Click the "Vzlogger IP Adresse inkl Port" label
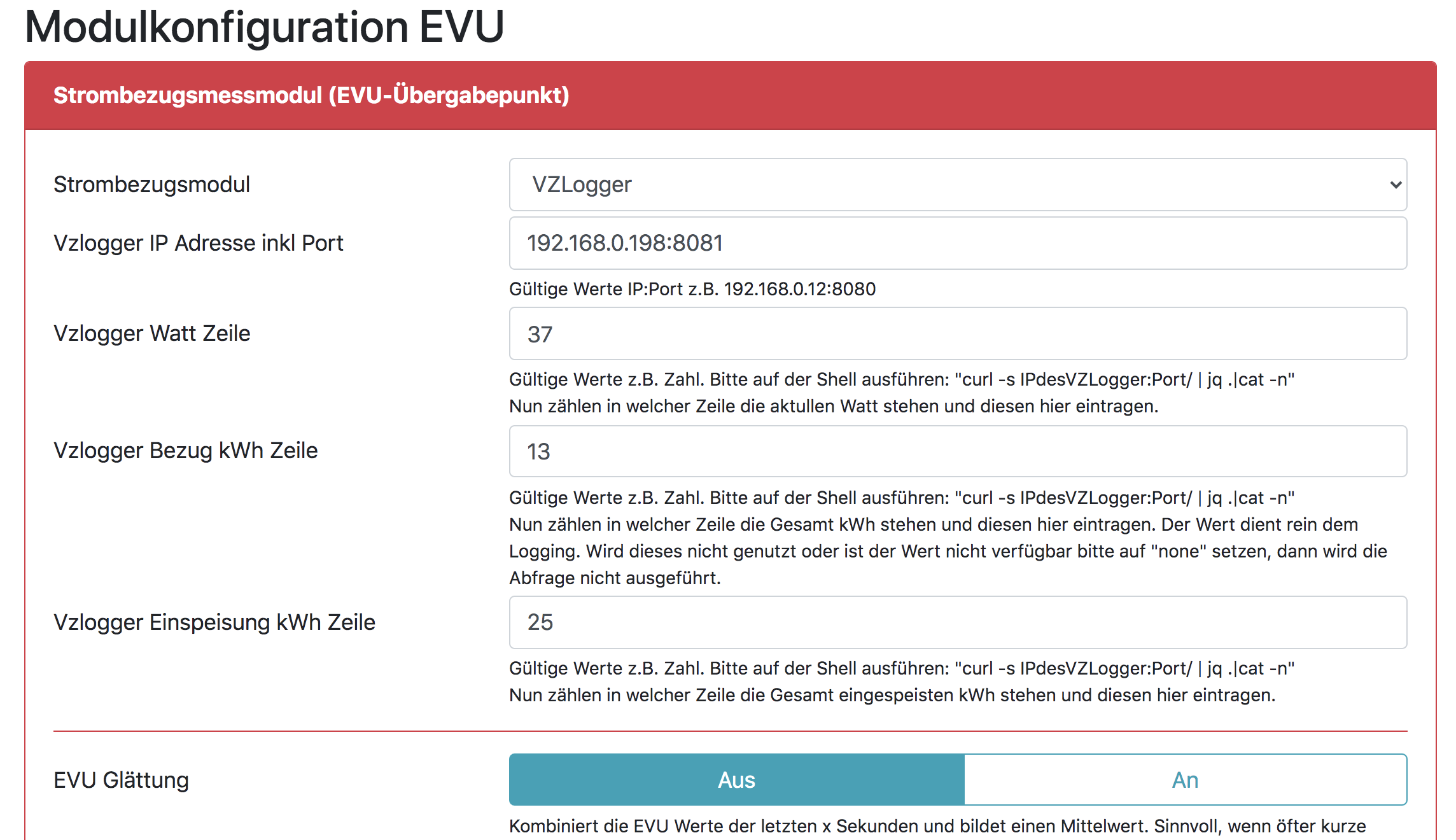The image size is (1456, 840). click(198, 243)
